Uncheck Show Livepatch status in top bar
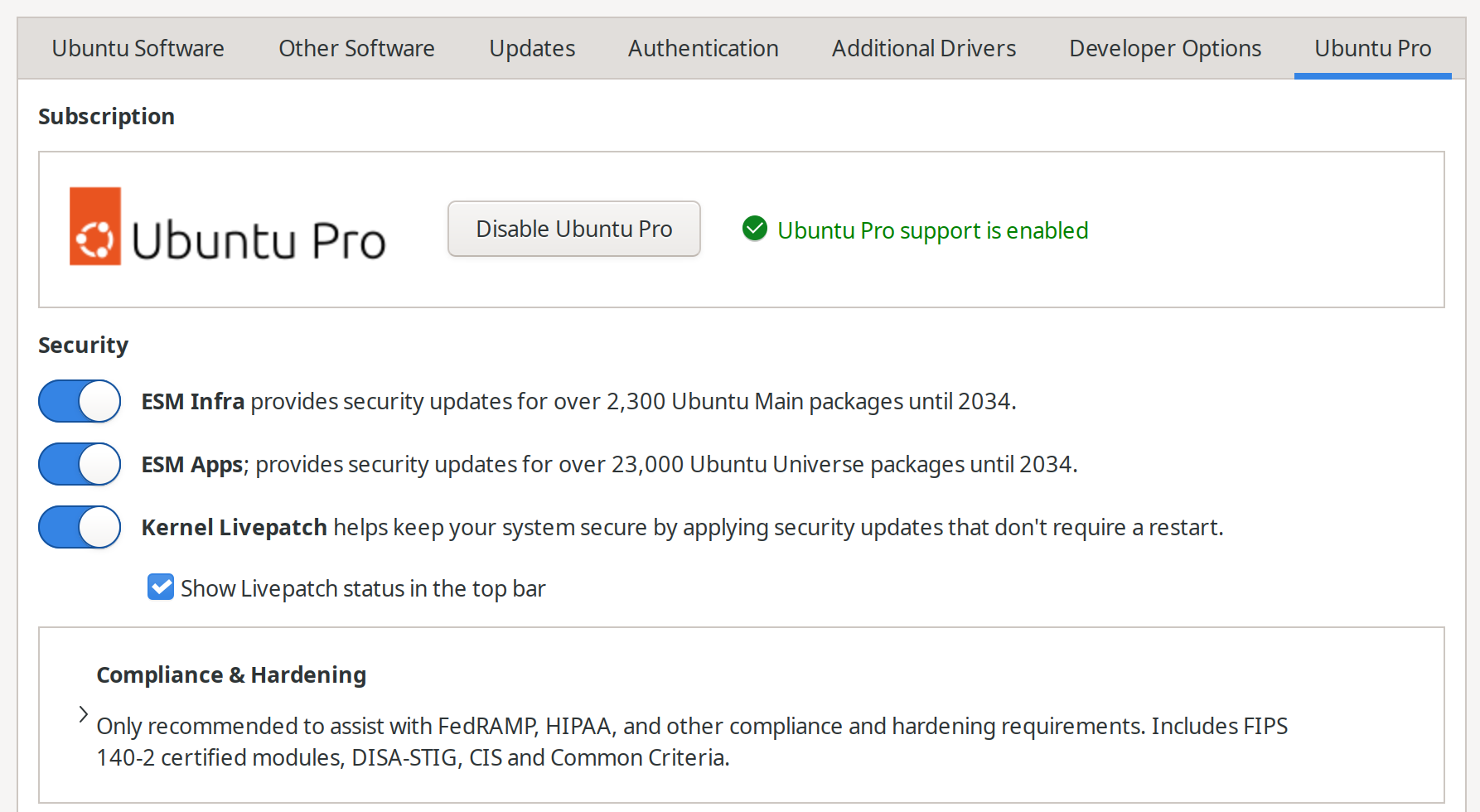 click(x=161, y=587)
